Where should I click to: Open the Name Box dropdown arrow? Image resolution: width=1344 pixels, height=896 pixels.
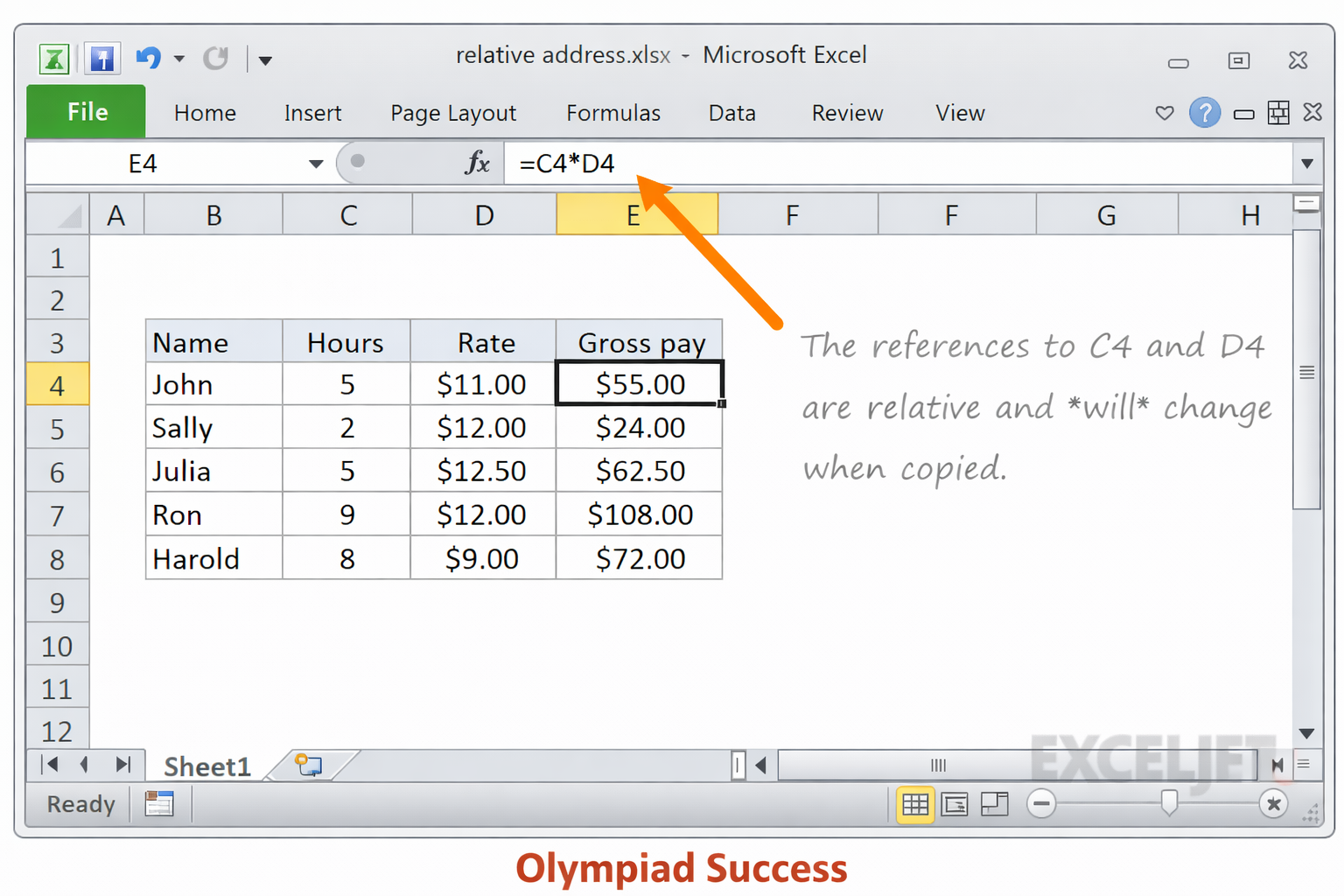[x=316, y=164]
